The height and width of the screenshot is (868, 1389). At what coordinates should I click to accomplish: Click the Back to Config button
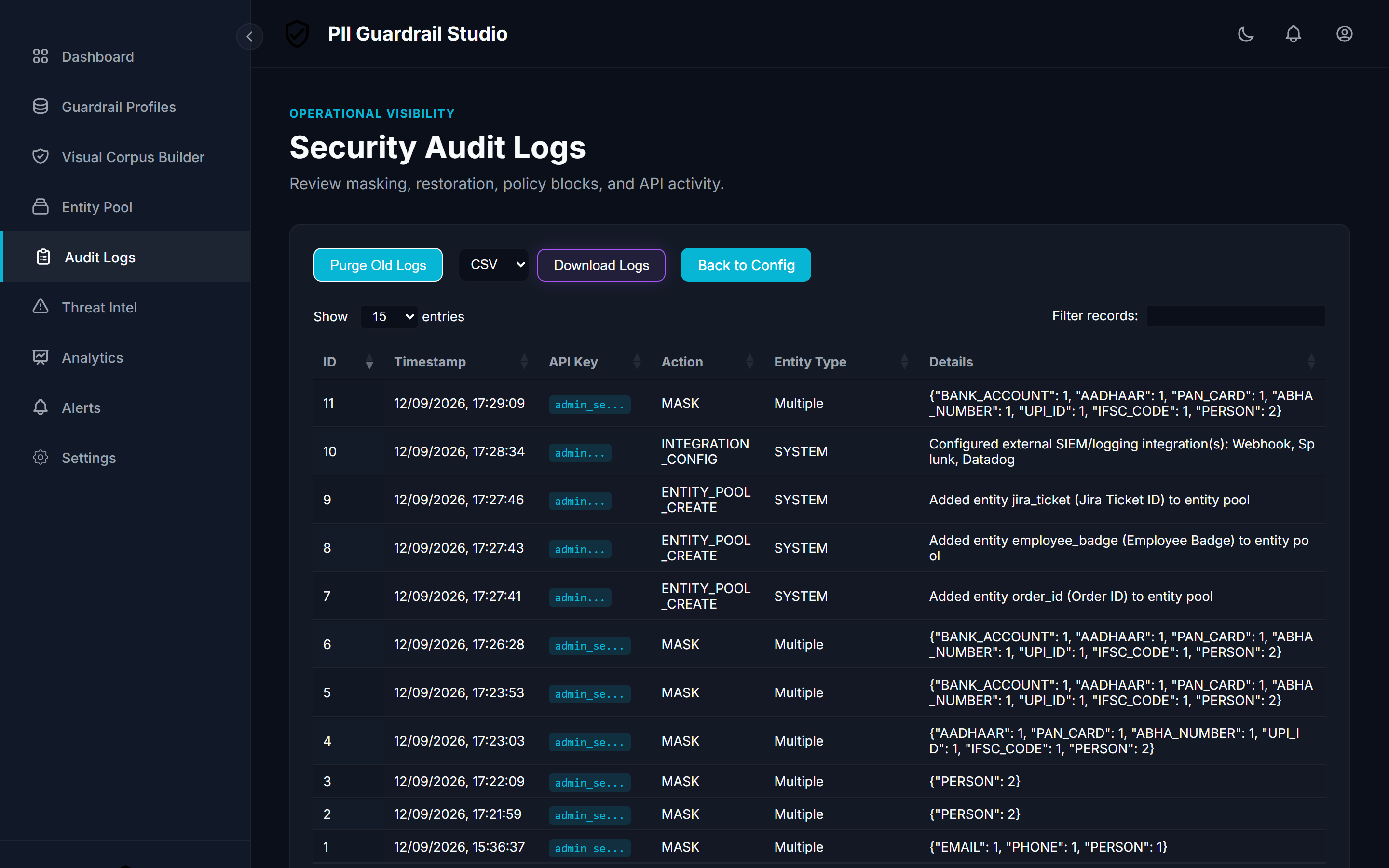pos(746,265)
